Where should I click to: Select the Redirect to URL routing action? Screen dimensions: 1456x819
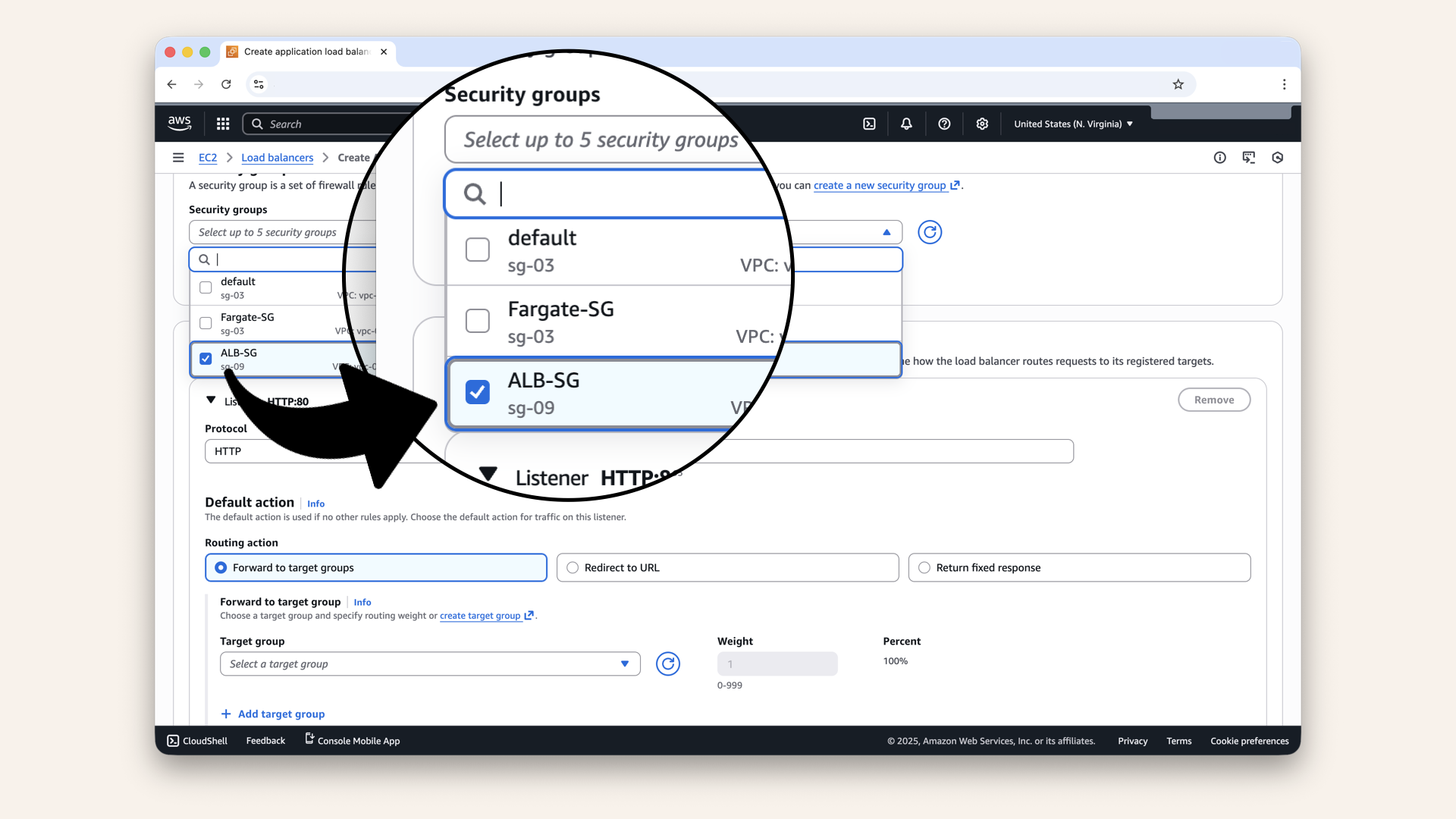pyautogui.click(x=573, y=568)
